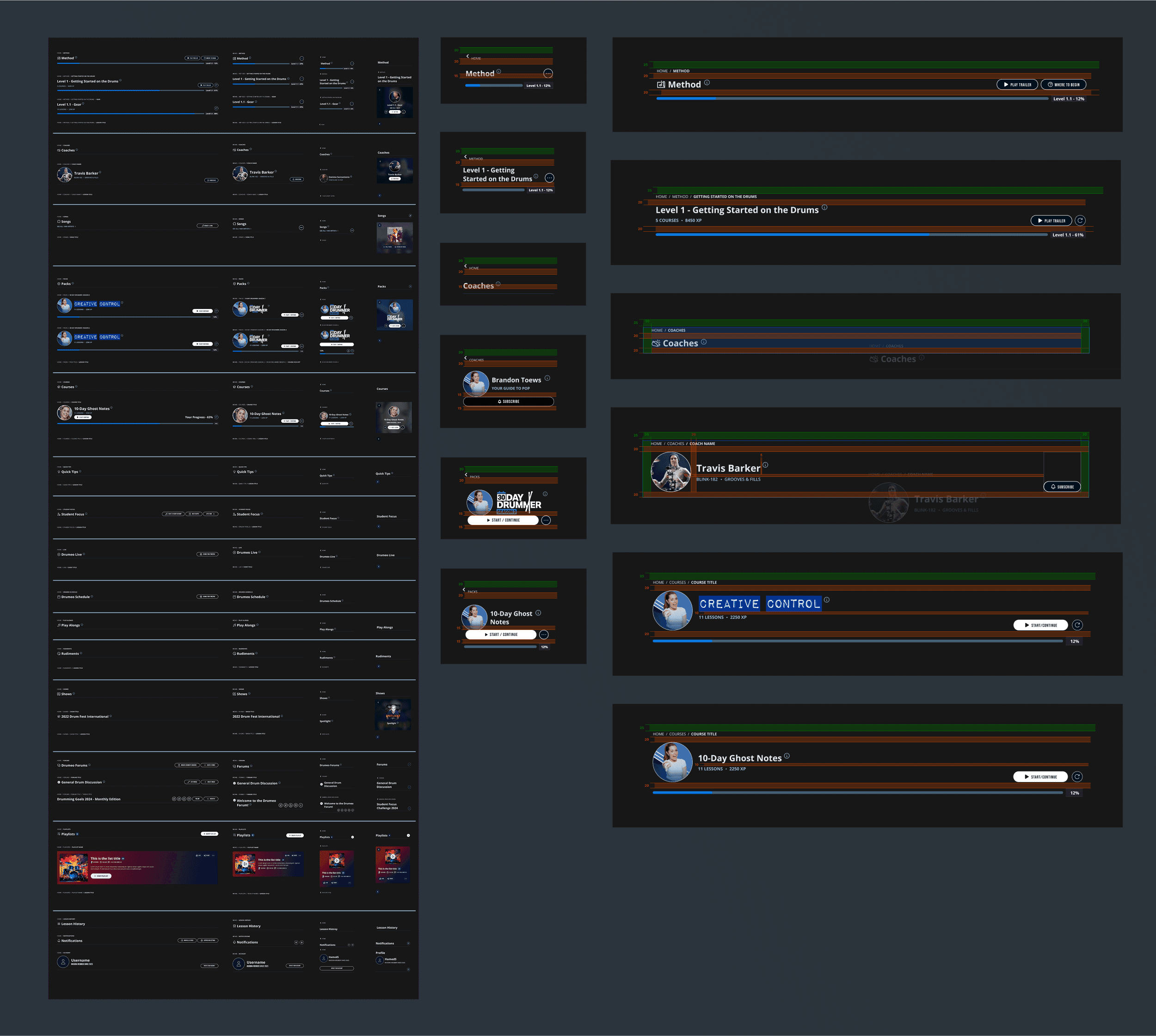The image size is (1156, 1036).
Task: Click info icon next to large 10-Day Ghost Notes
Action: click(x=787, y=756)
